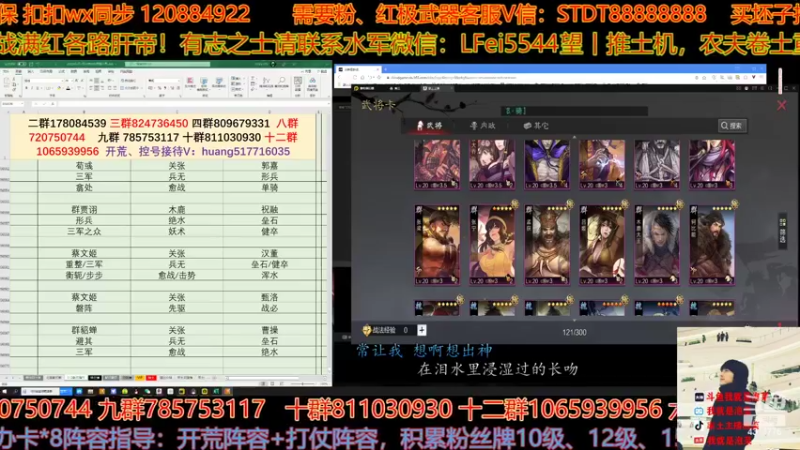Viewport: 800px width, 450px height.
Task: Open Sort & Filter in Excel ribbon
Action: (265, 83)
